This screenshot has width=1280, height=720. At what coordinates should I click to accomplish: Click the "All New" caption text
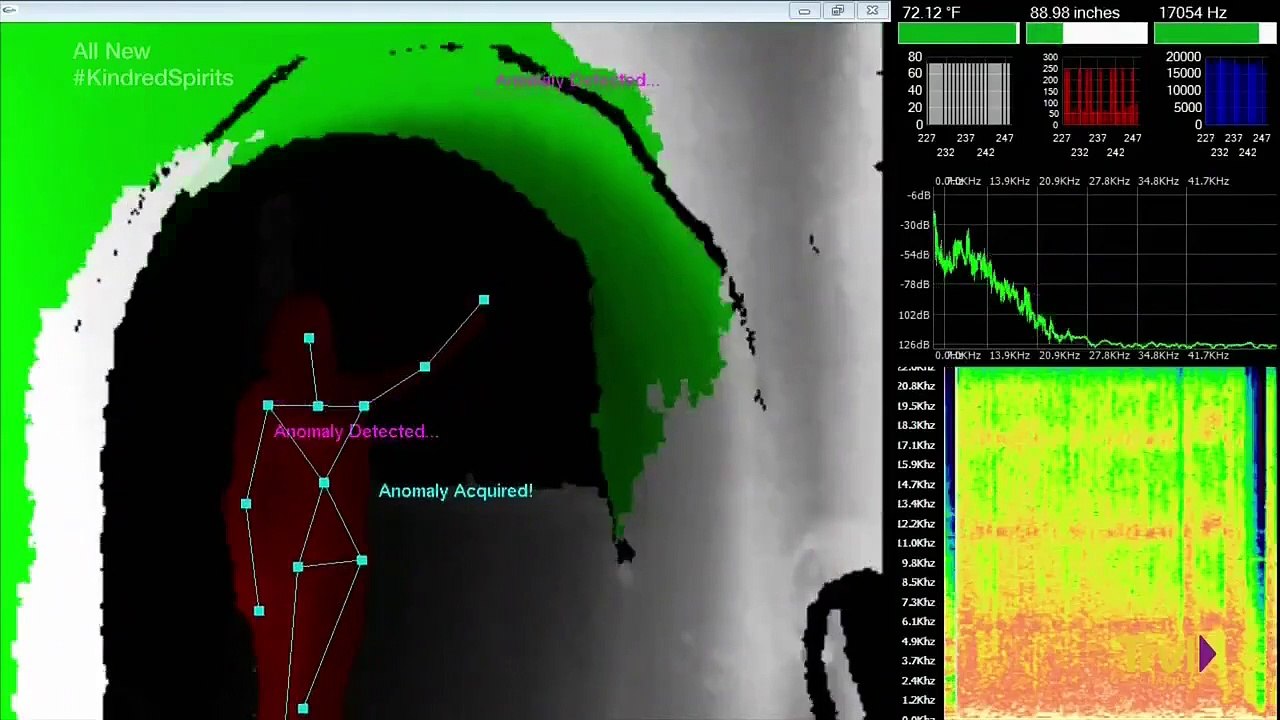point(112,51)
